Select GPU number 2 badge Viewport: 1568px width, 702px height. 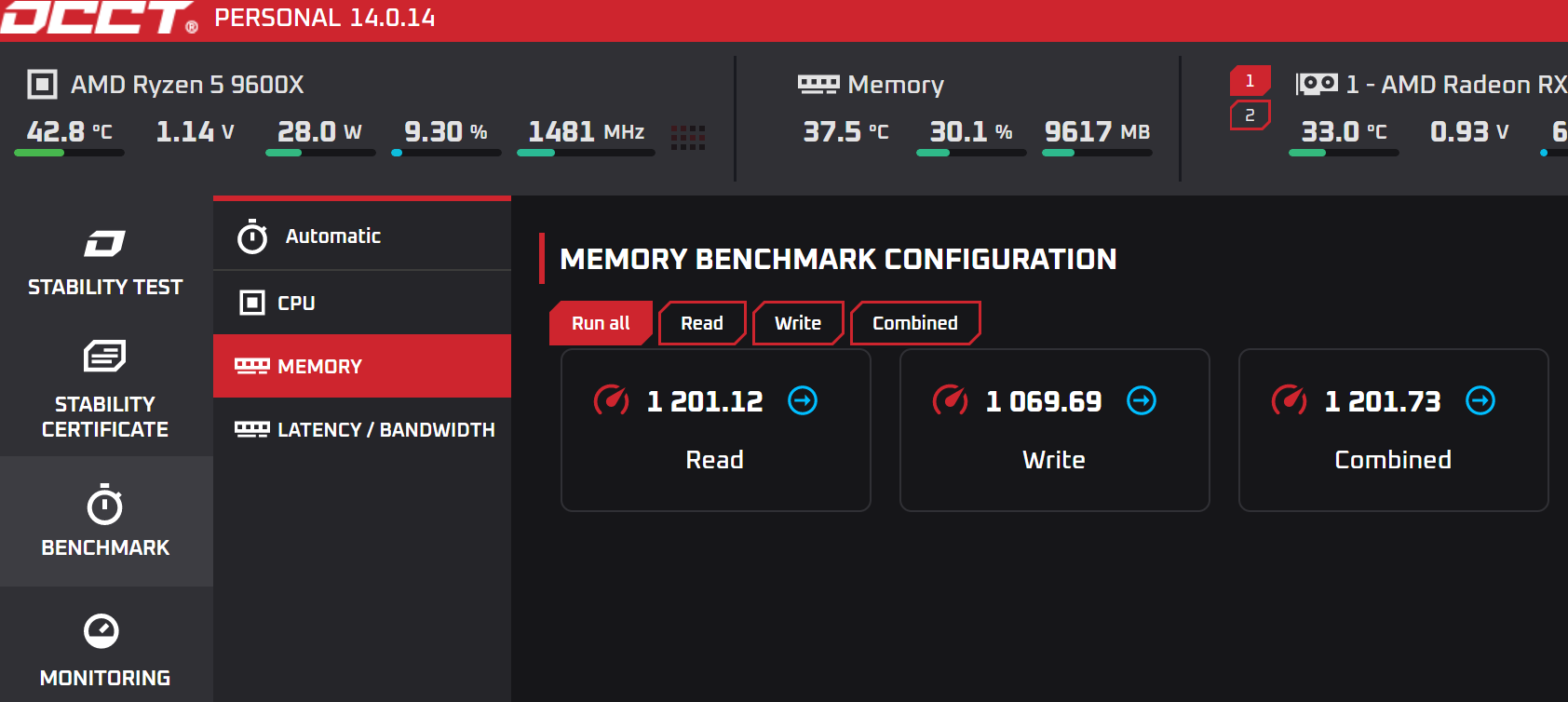pyautogui.click(x=1250, y=115)
